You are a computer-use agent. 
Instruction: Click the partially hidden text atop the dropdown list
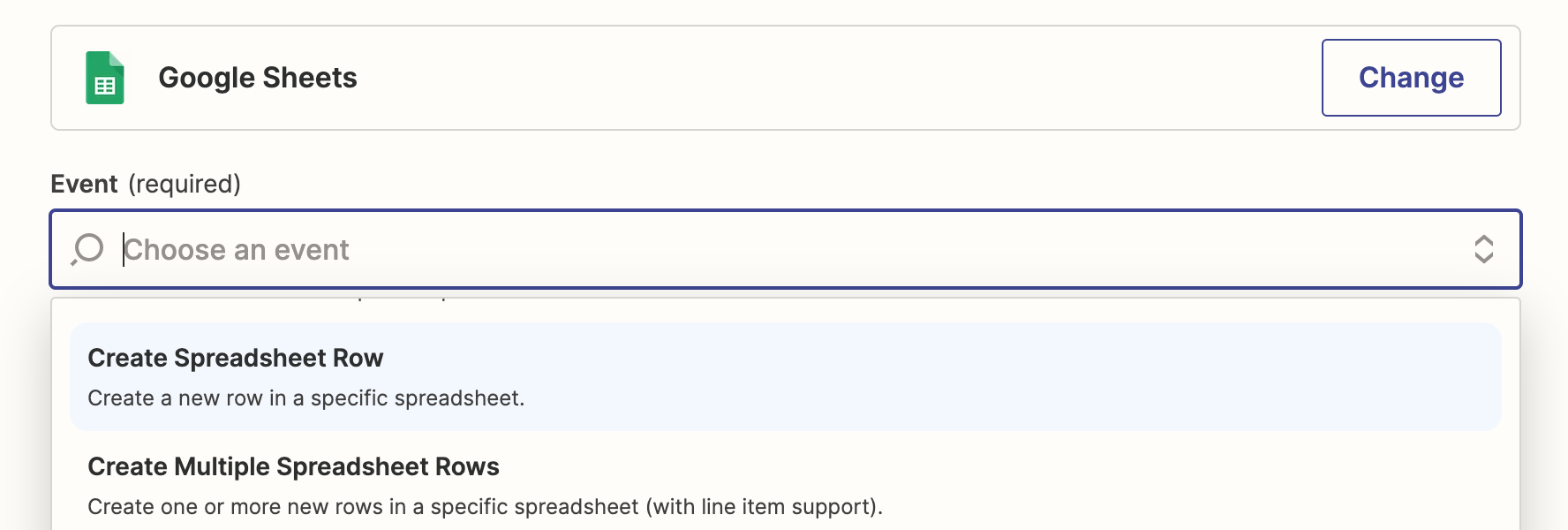(402, 299)
